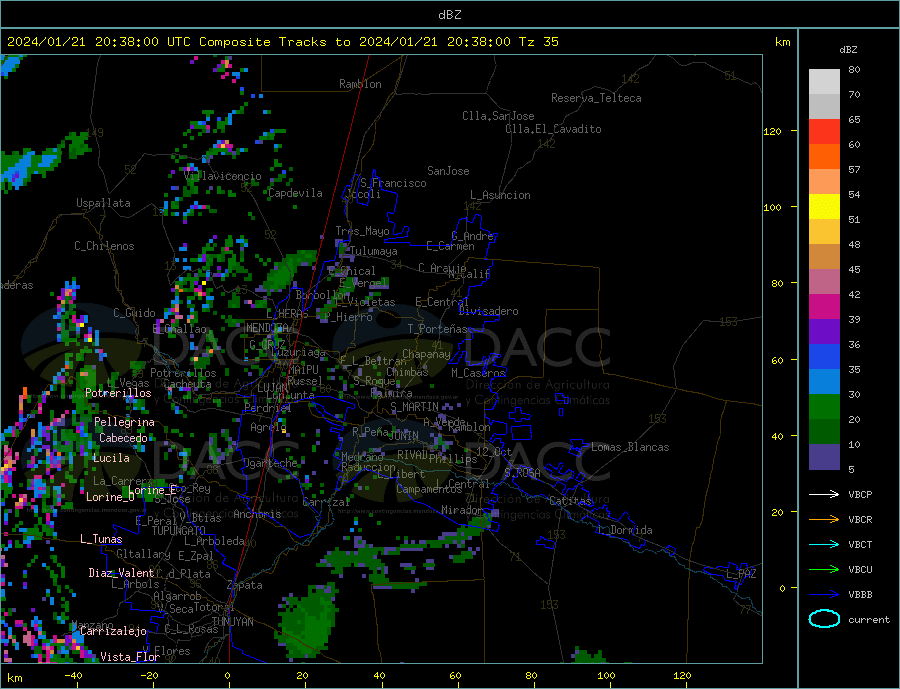Select the 80 dBZ light gray swatch
900x689 pixels.
pos(824,82)
